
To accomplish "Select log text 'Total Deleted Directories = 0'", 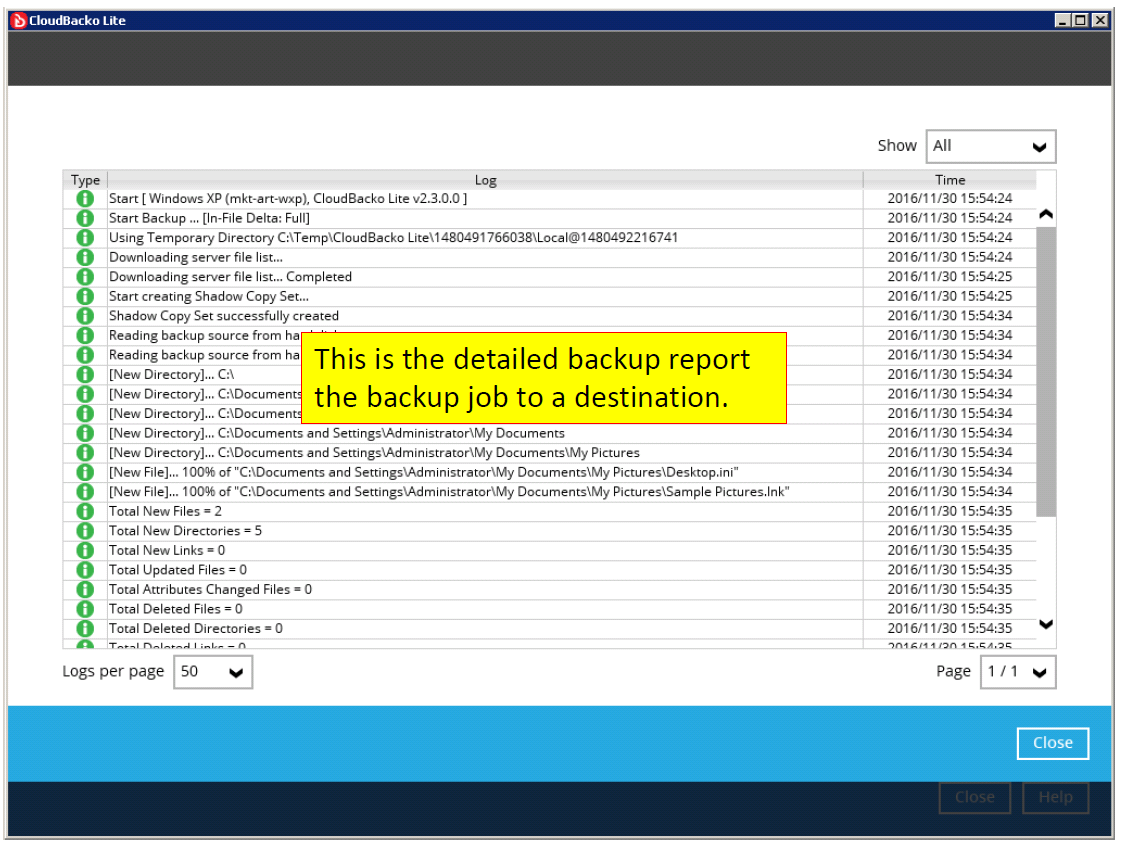I will 195,629.
